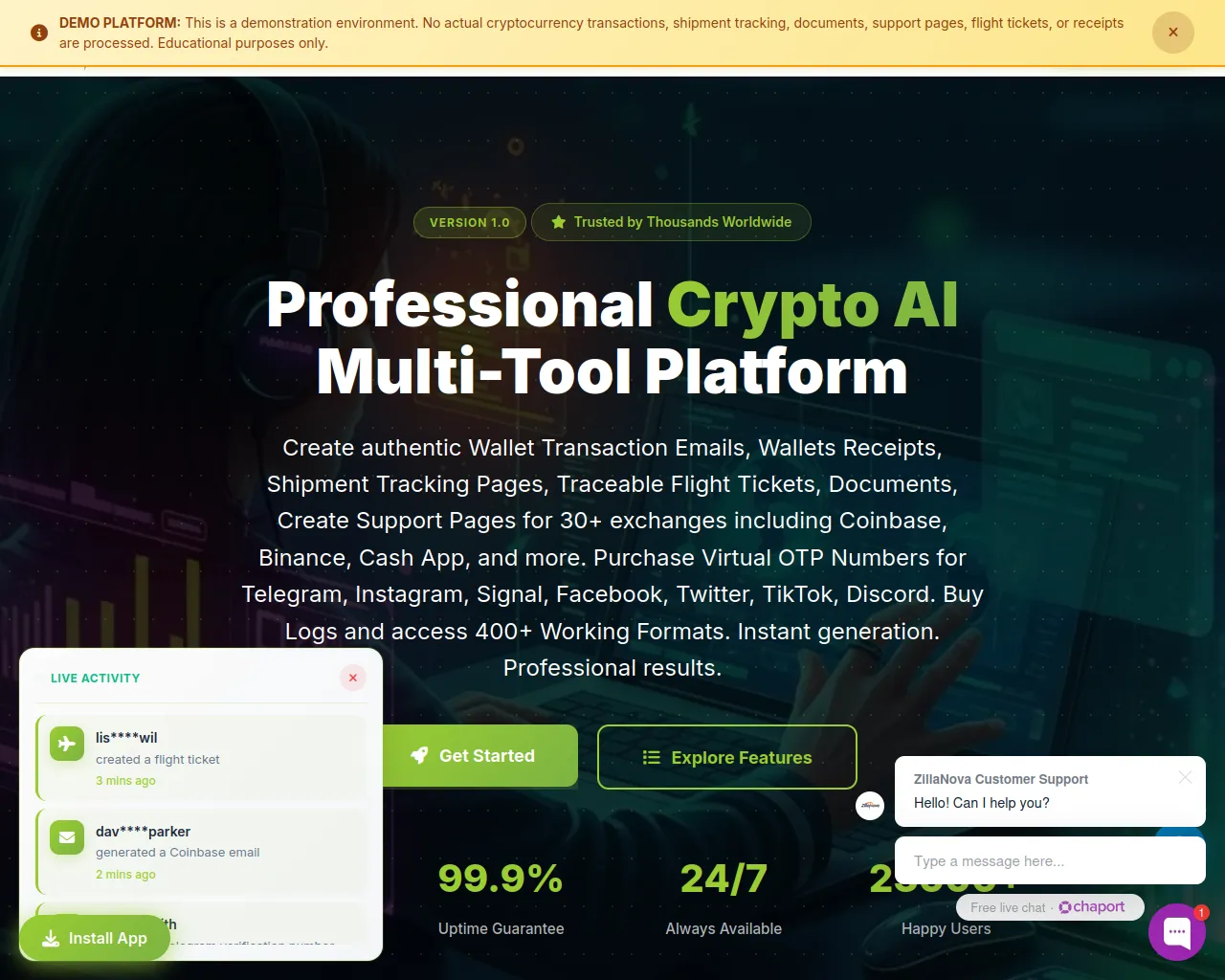The height and width of the screenshot is (980, 1225).
Task: Click the star icon in Trusted badge
Action: click(559, 222)
